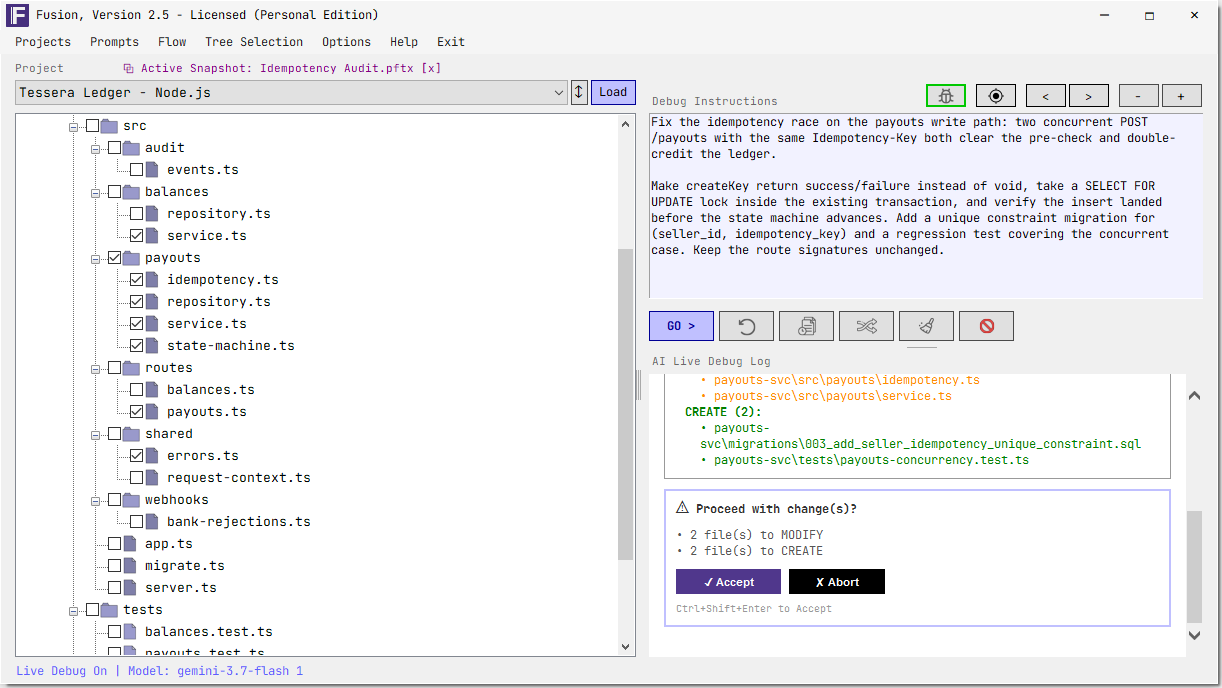Check the request-context.ts checkbox
This screenshot has height=688, width=1222.
137,478
